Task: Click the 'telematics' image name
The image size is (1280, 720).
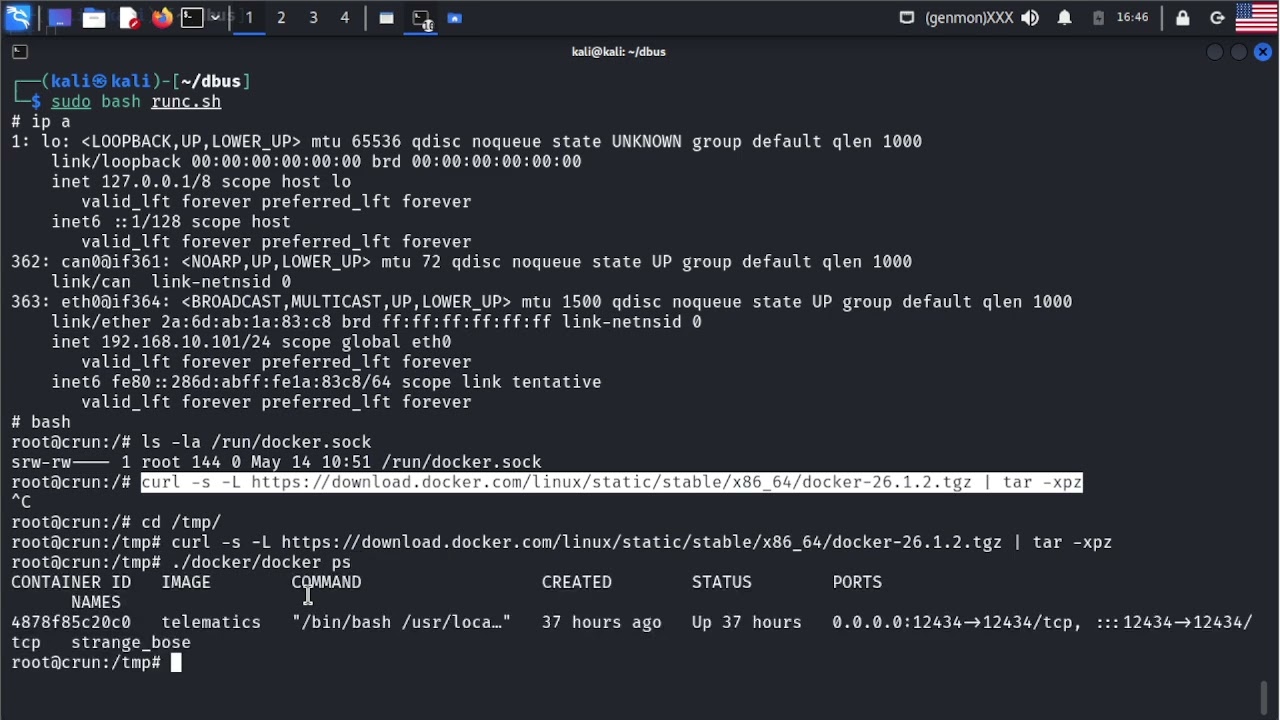Action: 211,622
